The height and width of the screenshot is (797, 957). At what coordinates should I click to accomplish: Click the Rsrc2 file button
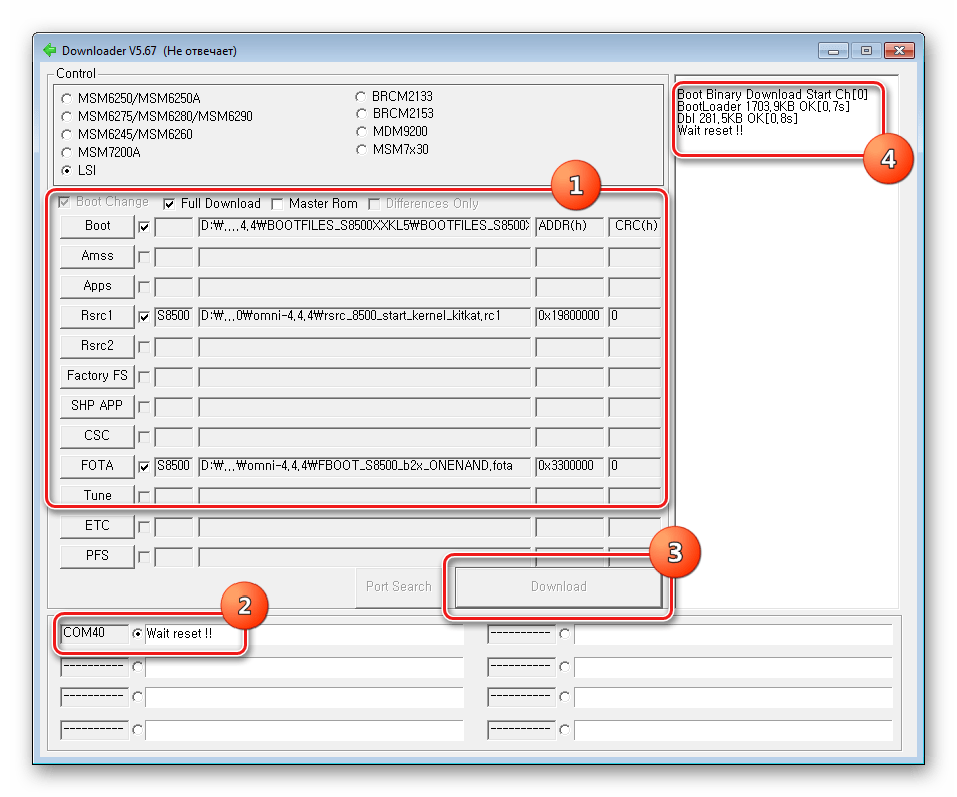[x=97, y=345]
